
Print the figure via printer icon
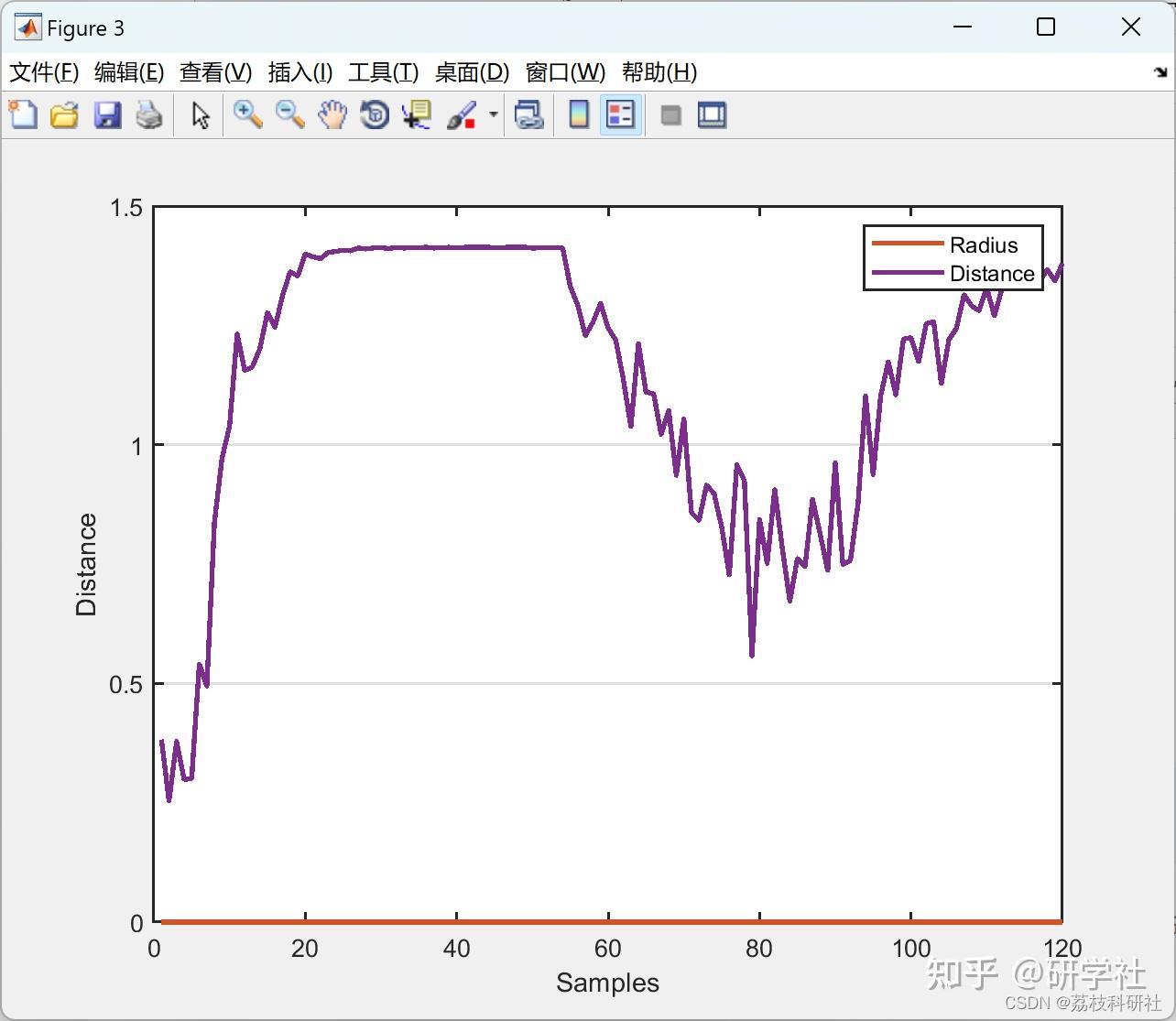click(x=149, y=115)
